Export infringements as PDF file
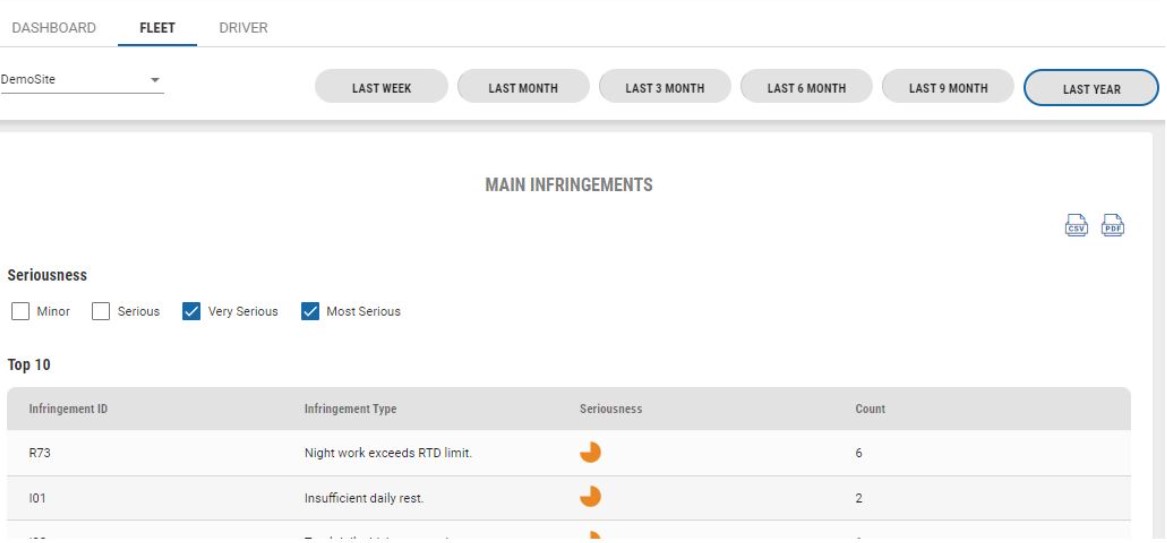 (1113, 225)
